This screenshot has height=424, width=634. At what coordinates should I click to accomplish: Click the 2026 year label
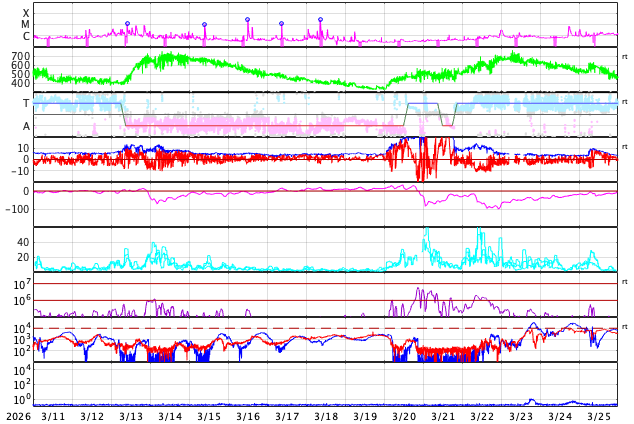[x=16, y=416]
